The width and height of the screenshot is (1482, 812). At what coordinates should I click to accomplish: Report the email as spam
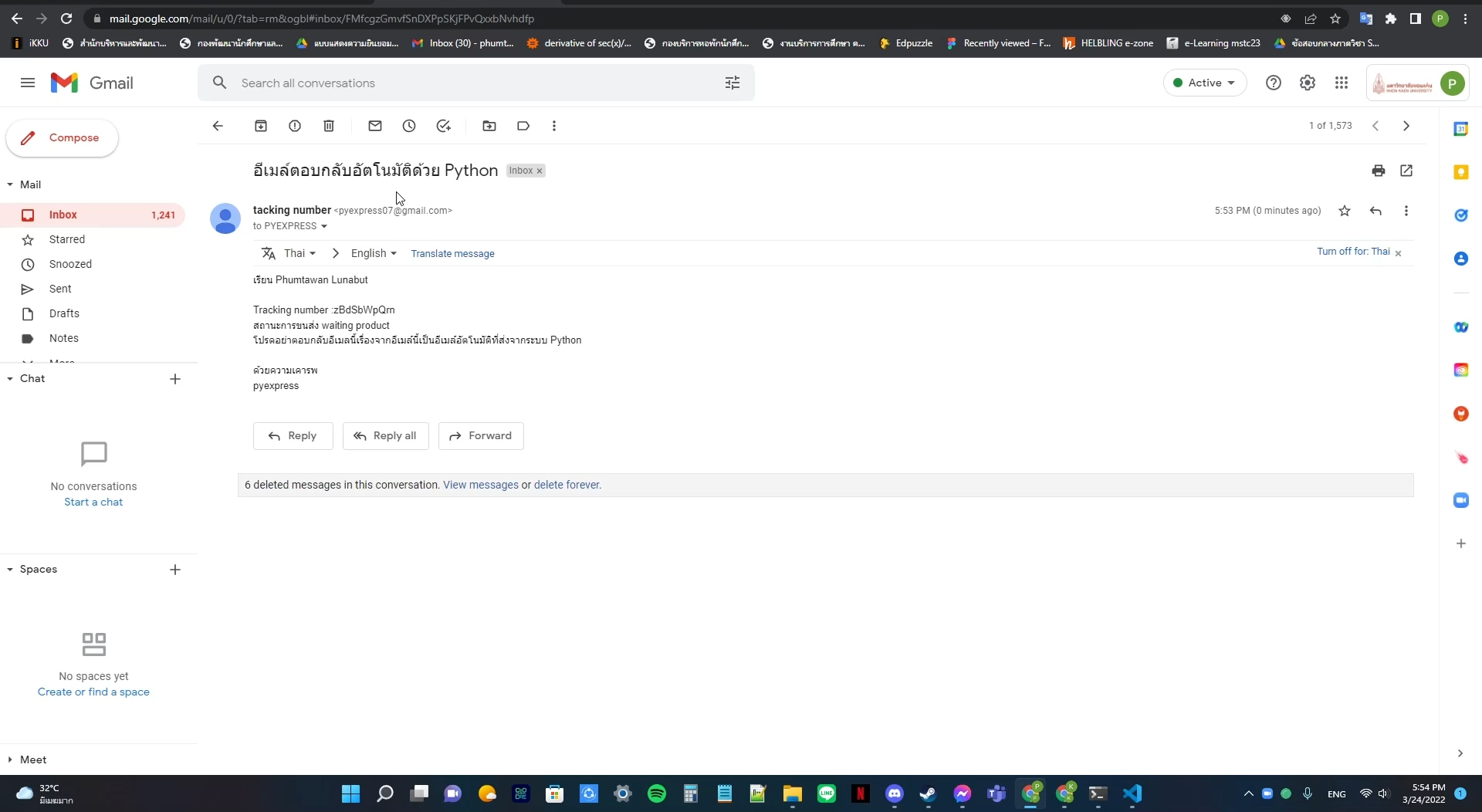tap(295, 126)
